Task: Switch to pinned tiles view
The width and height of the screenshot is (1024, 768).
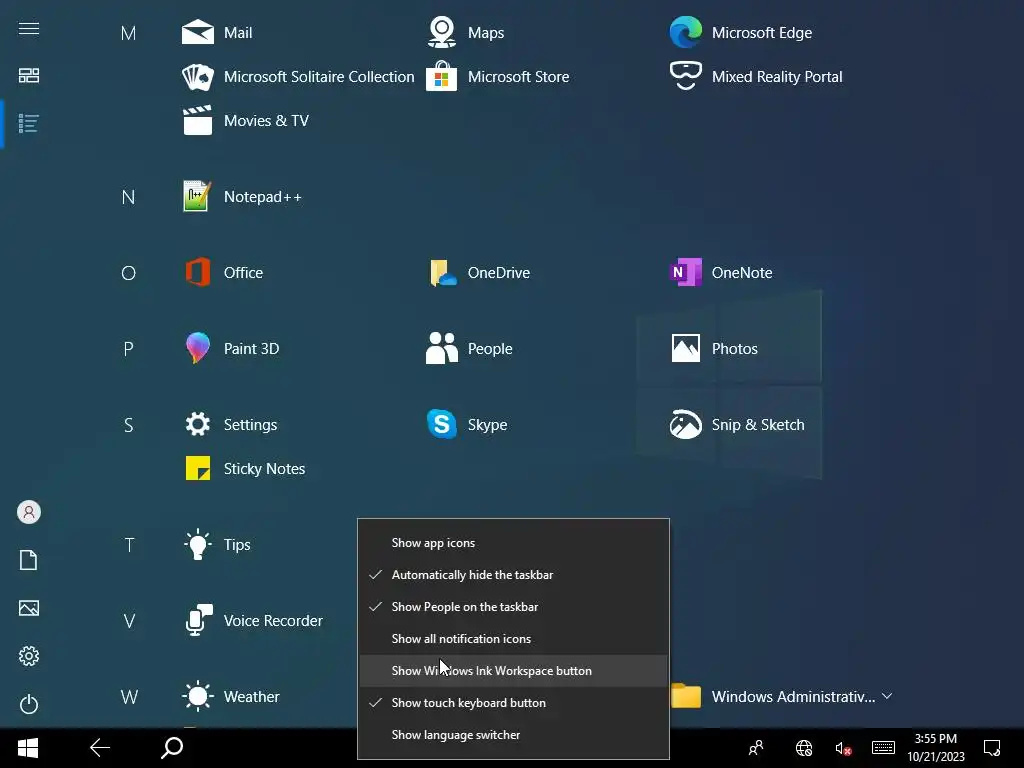Action: pos(29,76)
